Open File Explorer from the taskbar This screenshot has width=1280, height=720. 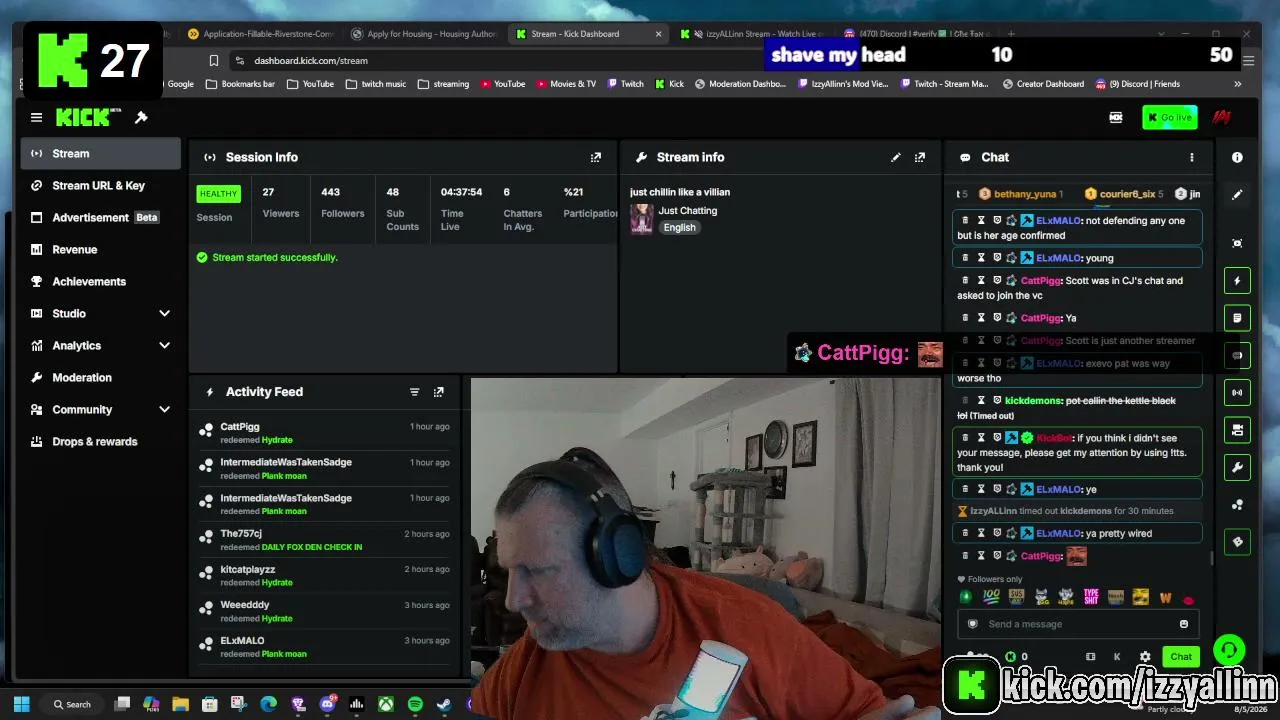[180, 704]
